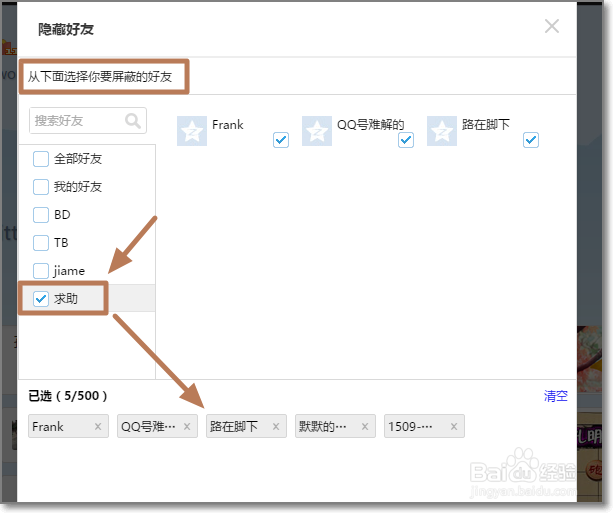Click the 路在脚下 name in friend grid
Image resolution: width=613 pixels, height=513 pixels.
coord(486,125)
